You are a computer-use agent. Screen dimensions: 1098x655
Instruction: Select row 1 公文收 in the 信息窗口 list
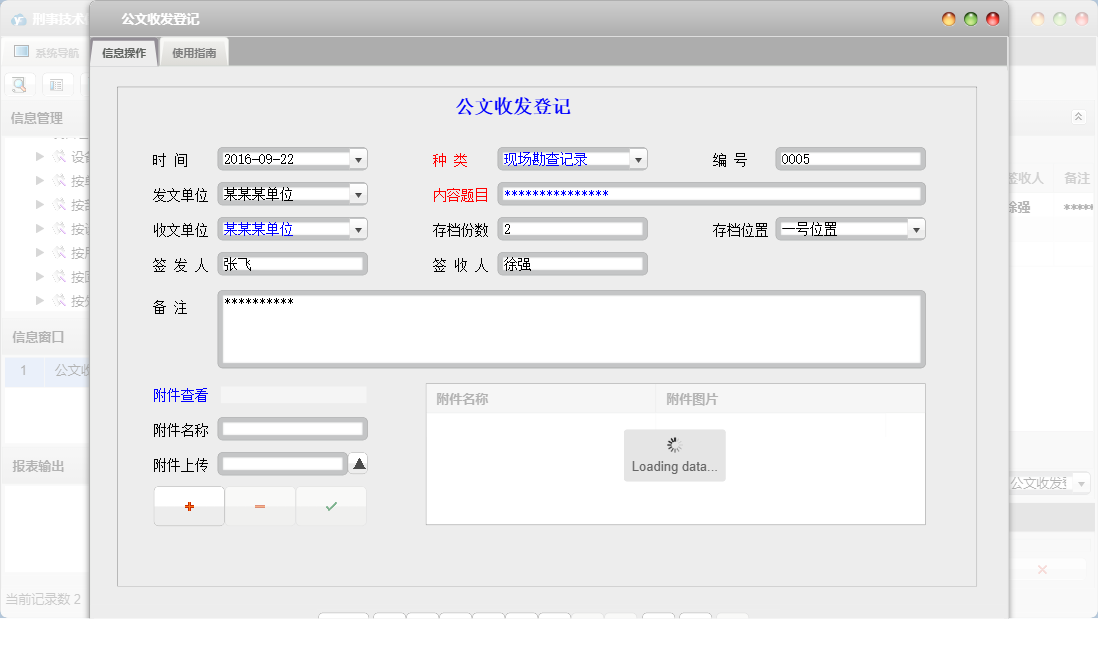(x=43, y=371)
